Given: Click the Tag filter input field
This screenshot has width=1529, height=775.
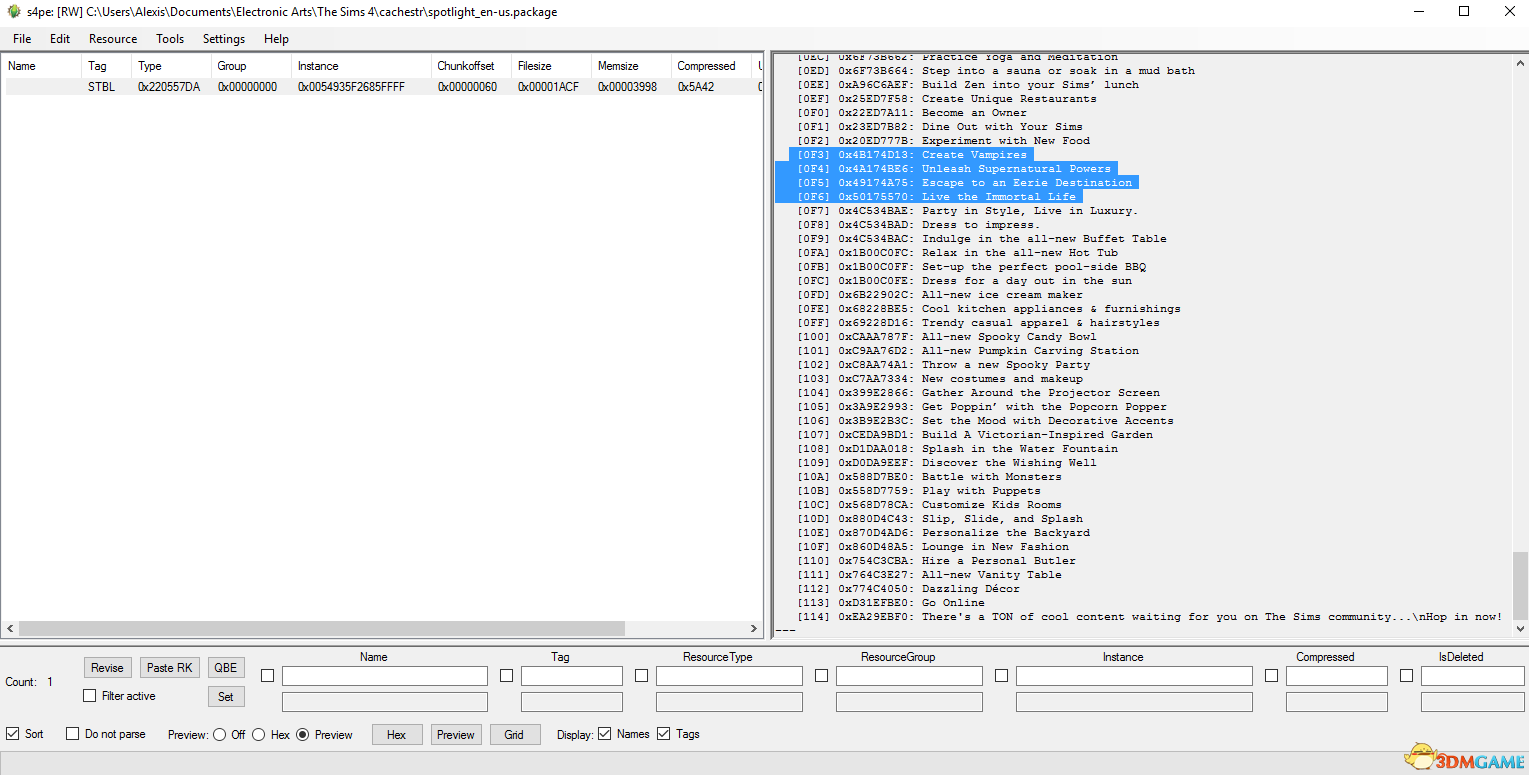Looking at the screenshot, I should [572, 676].
